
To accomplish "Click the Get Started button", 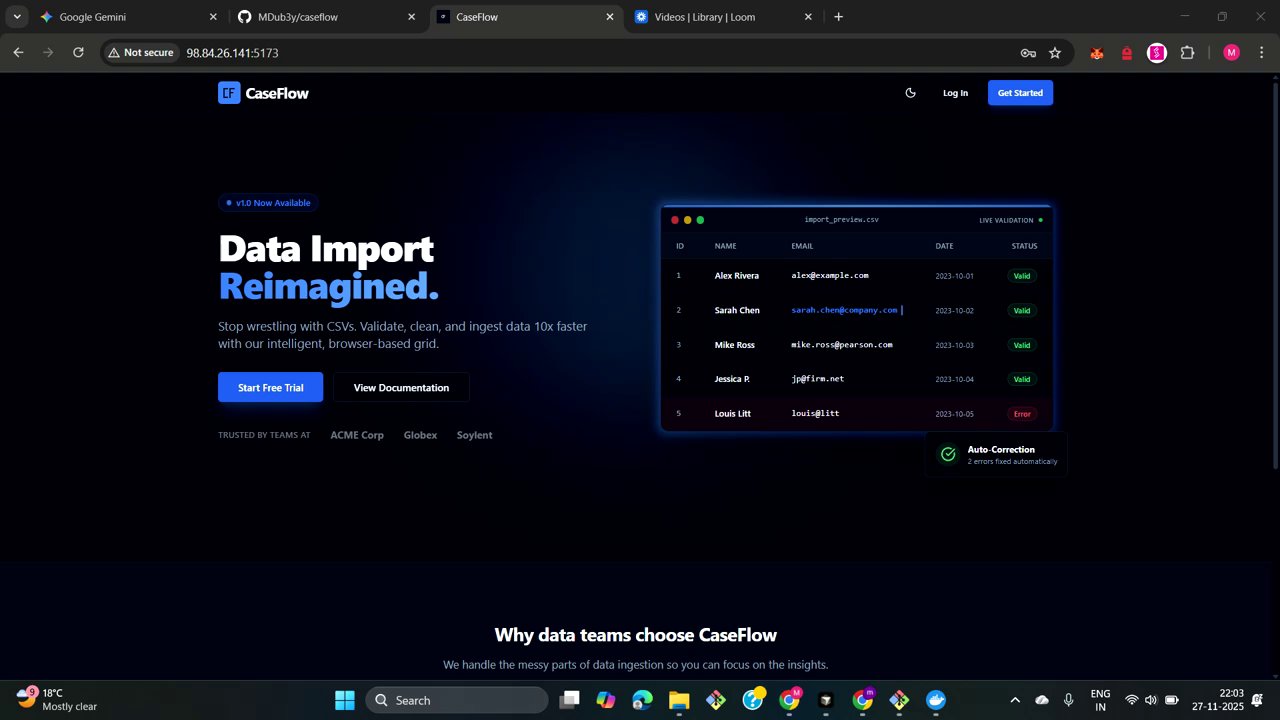I will (1020, 93).
